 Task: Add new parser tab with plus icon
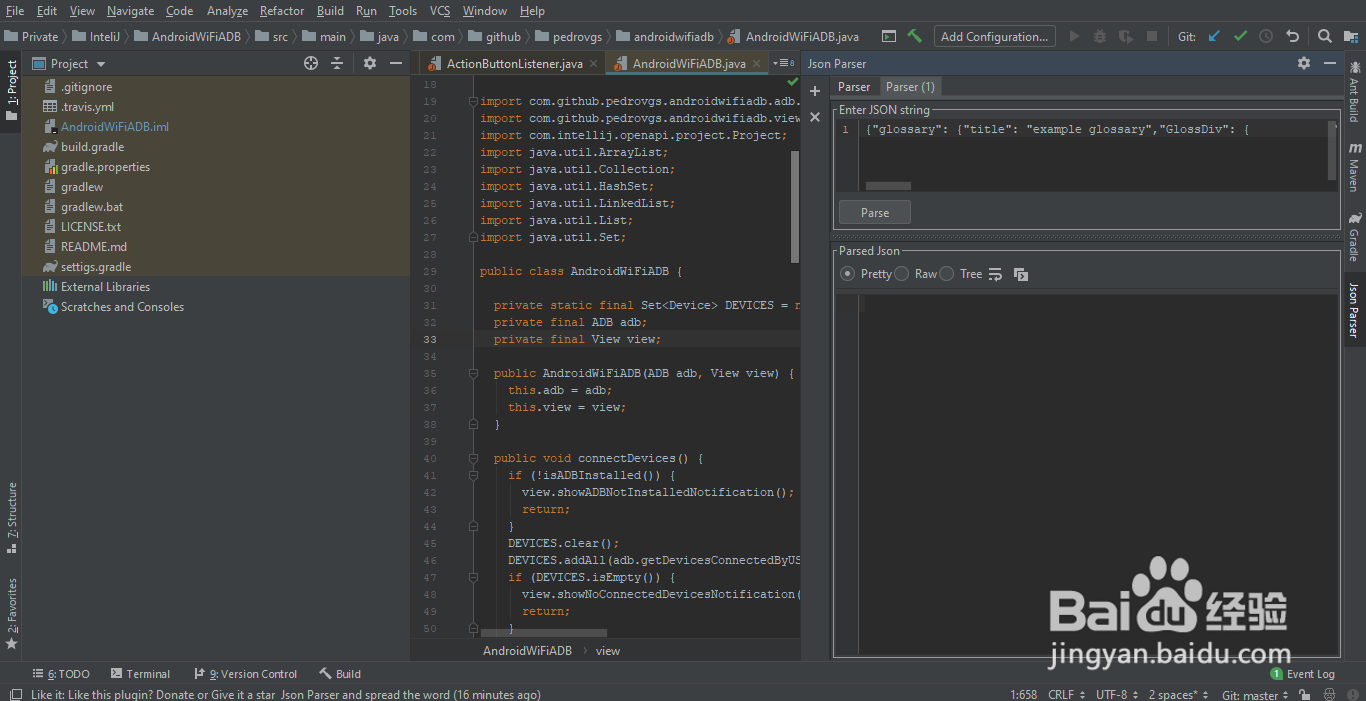815,91
